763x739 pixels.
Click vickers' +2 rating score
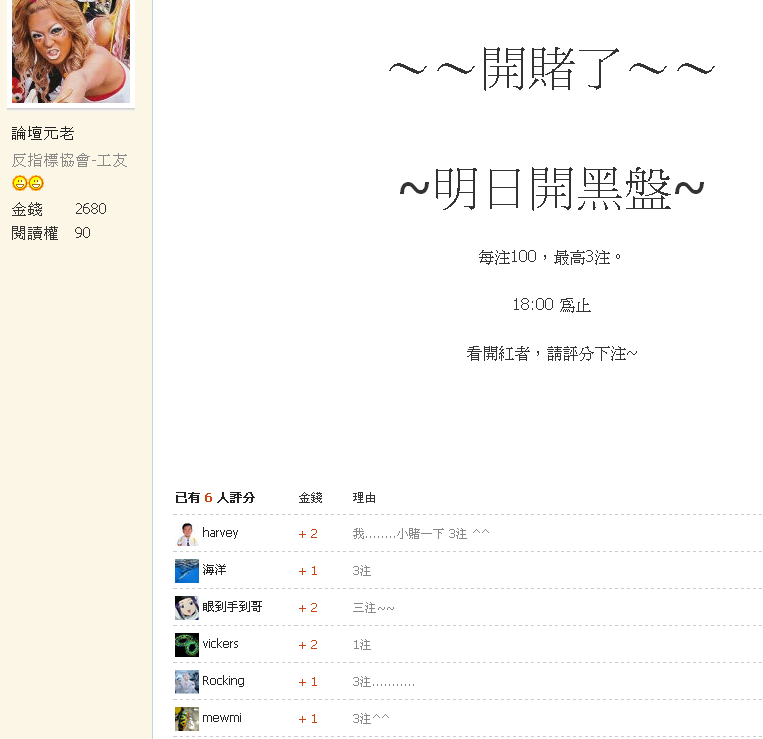[308, 645]
